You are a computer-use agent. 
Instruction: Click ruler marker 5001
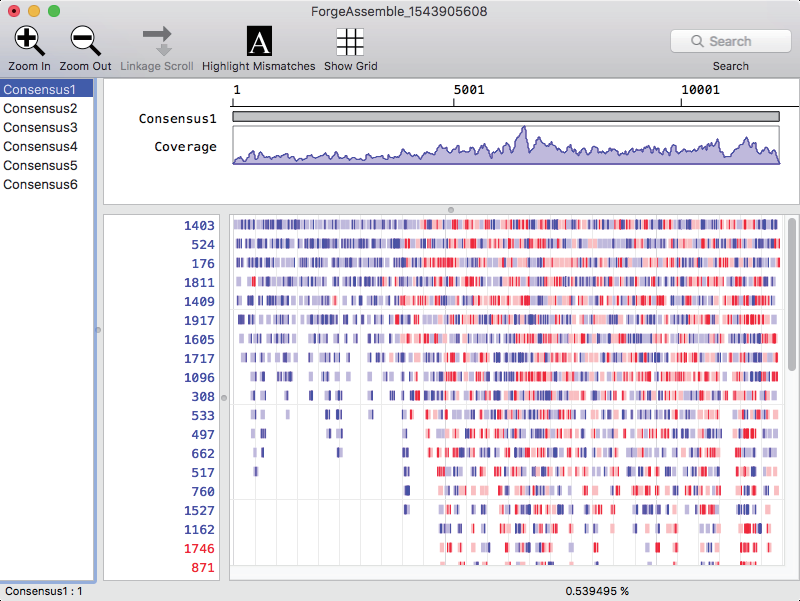(x=469, y=90)
